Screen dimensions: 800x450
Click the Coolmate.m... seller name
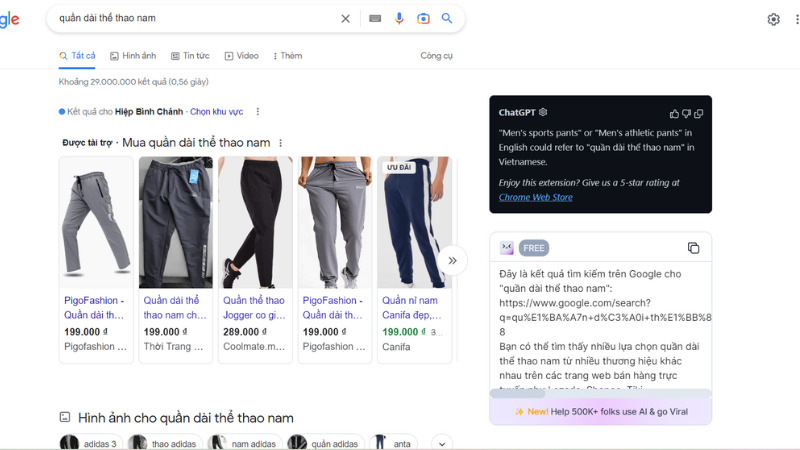[254, 347]
